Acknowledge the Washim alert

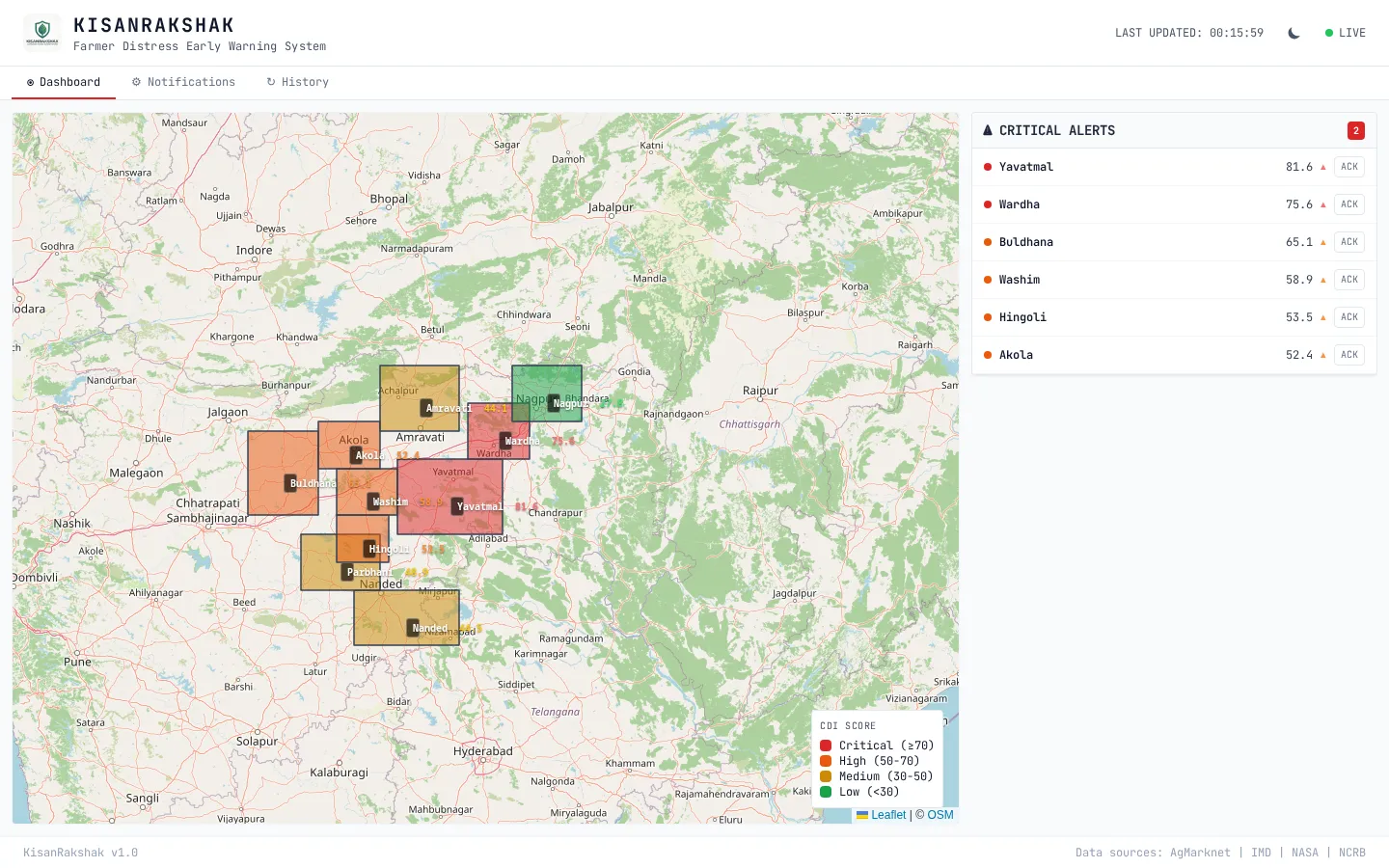point(1349,280)
